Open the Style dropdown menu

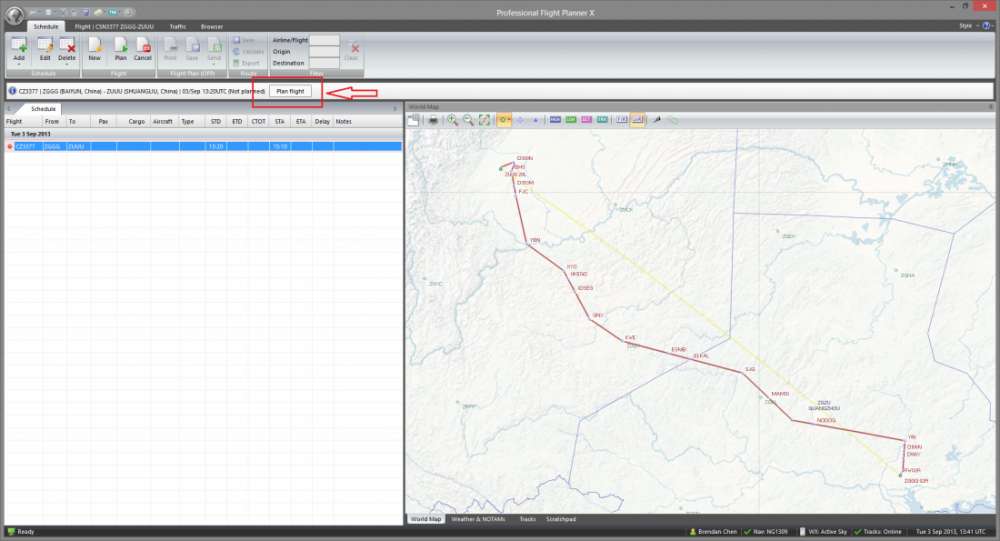tap(968, 26)
